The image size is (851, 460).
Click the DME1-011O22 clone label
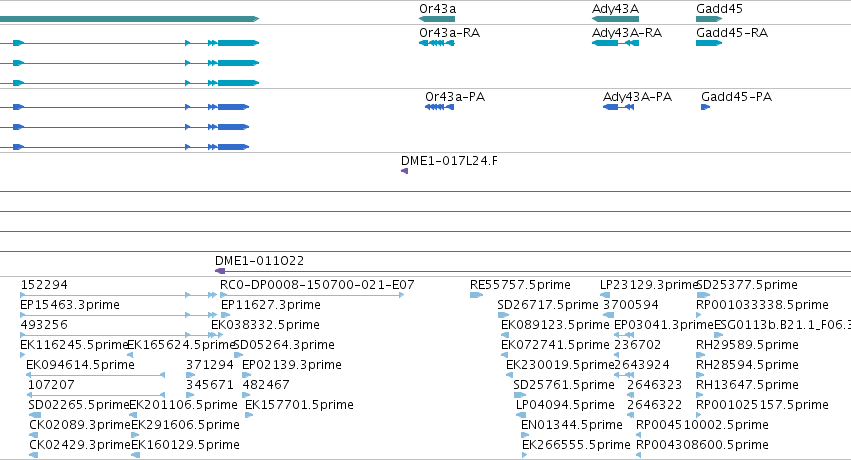coord(259,260)
